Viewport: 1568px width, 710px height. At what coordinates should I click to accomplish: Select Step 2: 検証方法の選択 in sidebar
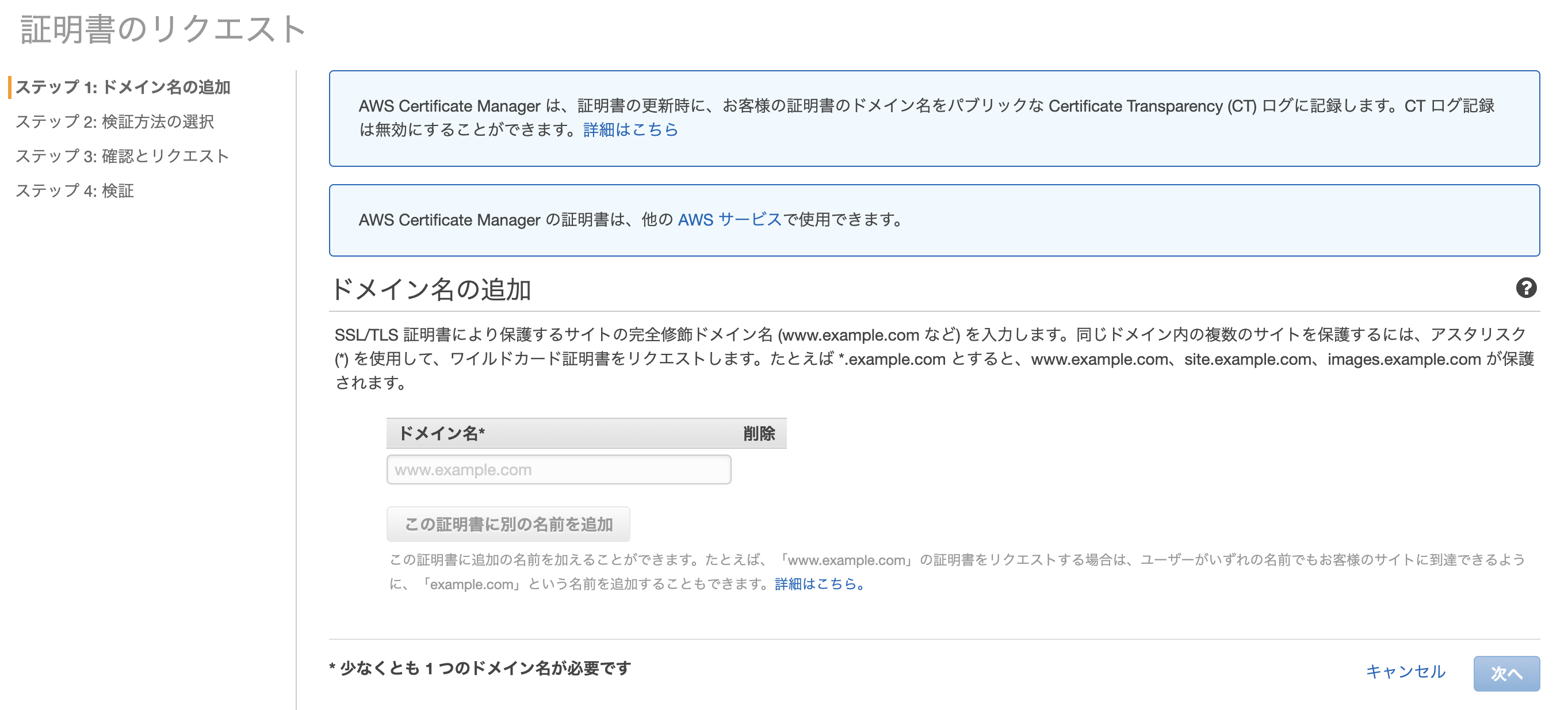[x=114, y=122]
